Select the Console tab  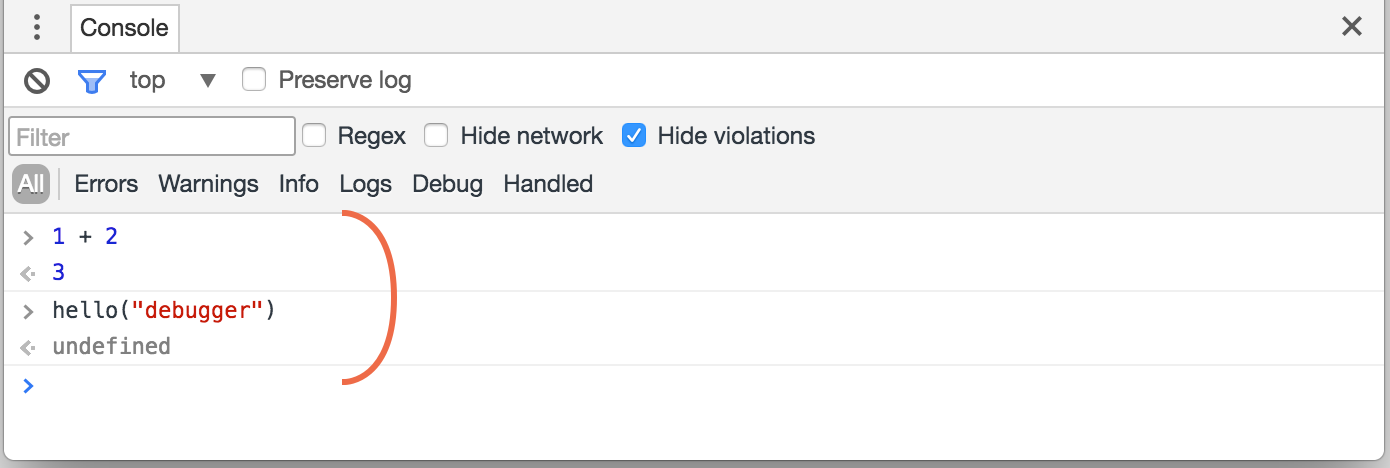(124, 28)
